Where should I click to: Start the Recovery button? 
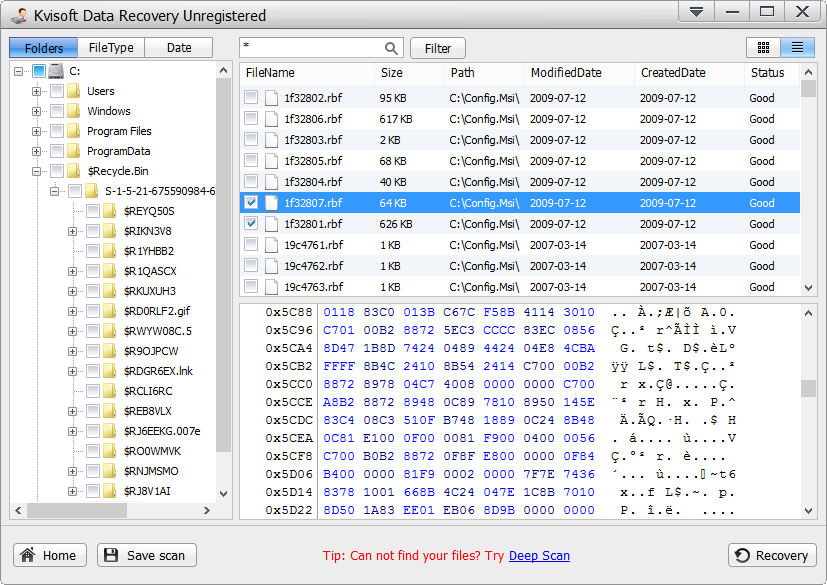tap(772, 555)
